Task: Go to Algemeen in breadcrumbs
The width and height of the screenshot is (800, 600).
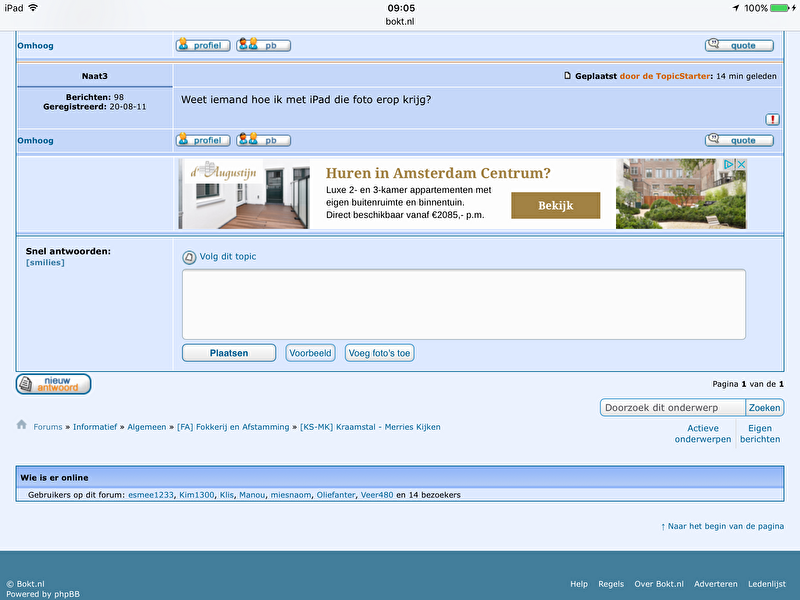Action: point(146,427)
